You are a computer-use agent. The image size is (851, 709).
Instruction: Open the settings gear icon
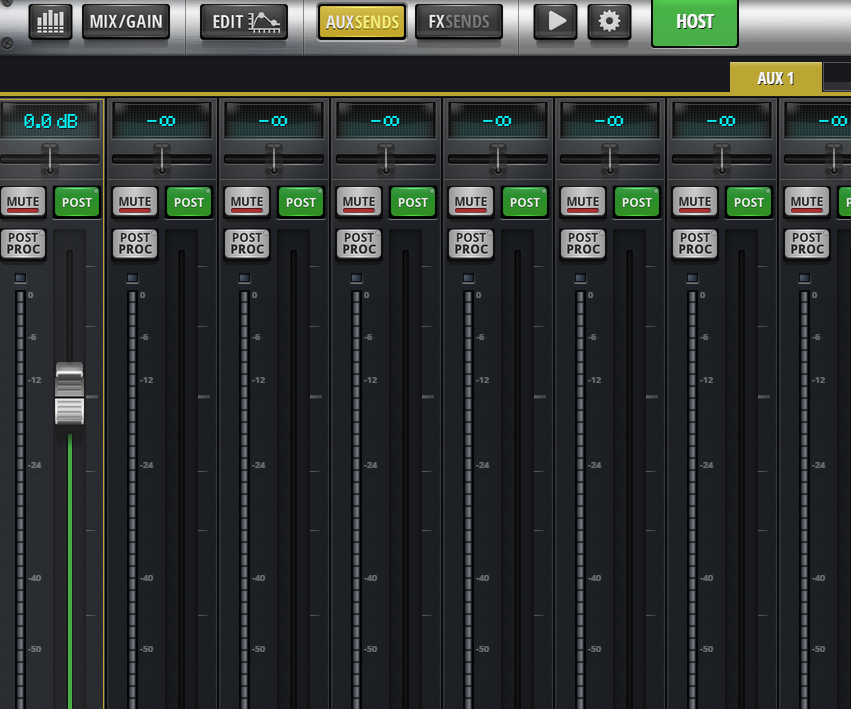(609, 22)
